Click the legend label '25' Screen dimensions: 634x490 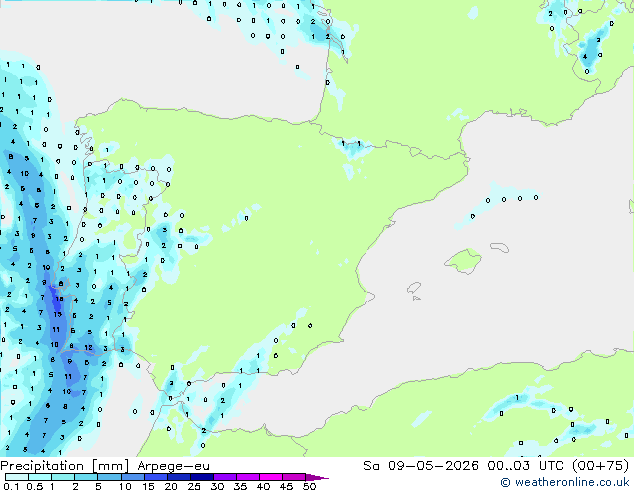coord(194,486)
